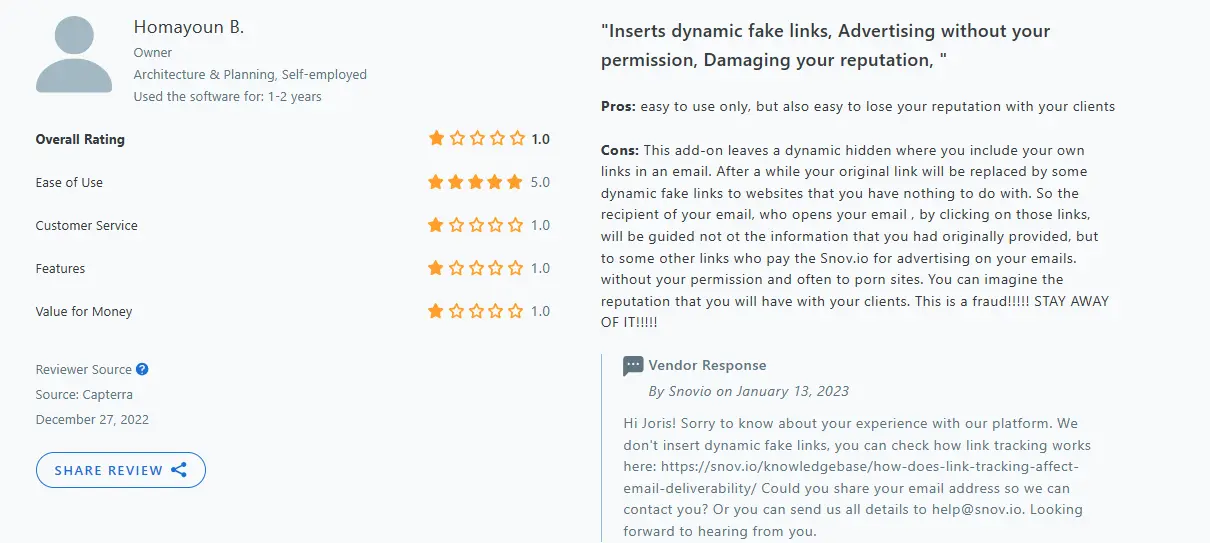This screenshot has width=1210, height=543.
Task: Click the reviewer avatar placeholder image
Action: click(74, 56)
